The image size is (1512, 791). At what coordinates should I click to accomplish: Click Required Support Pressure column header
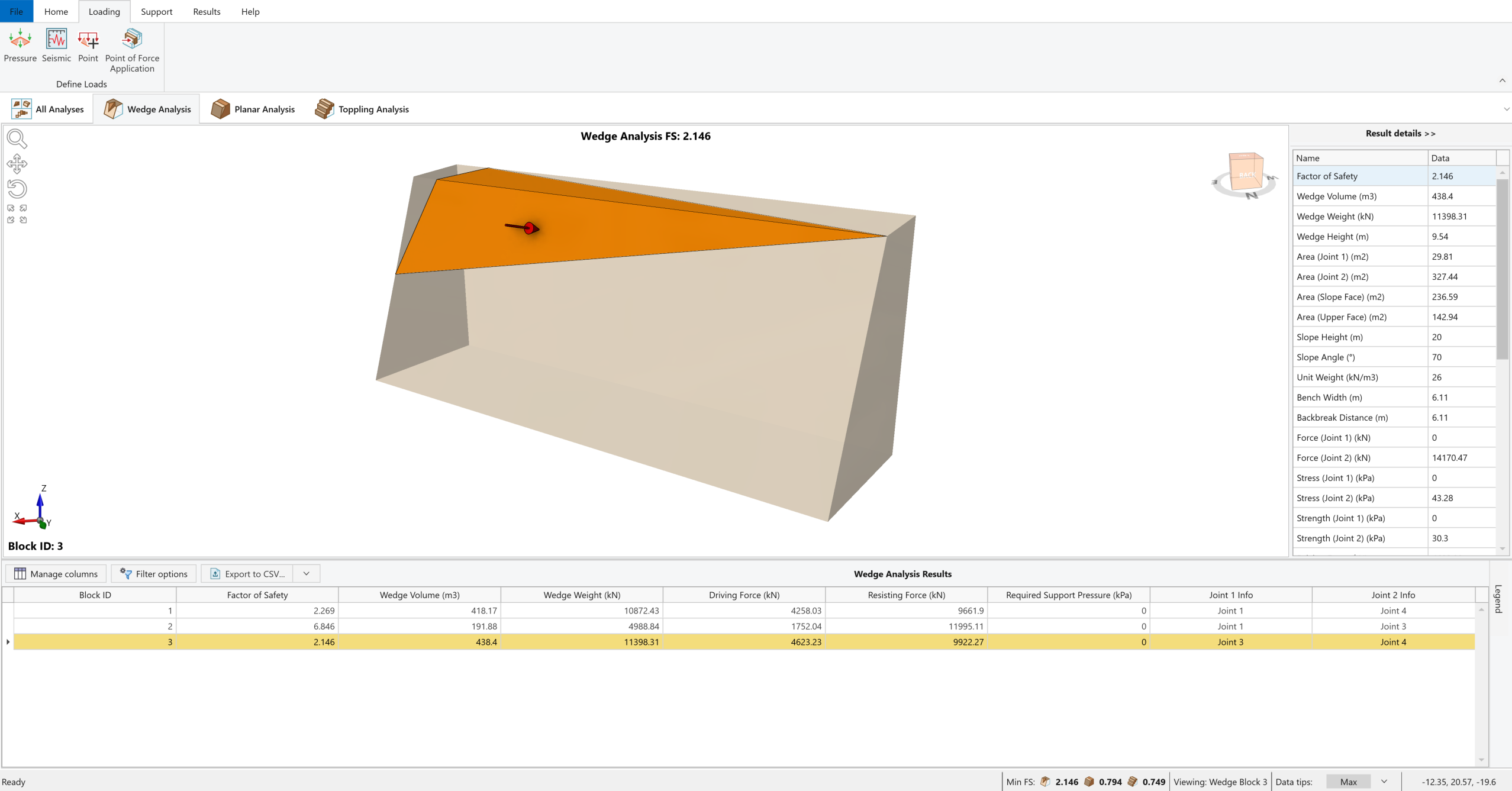pos(1069,595)
